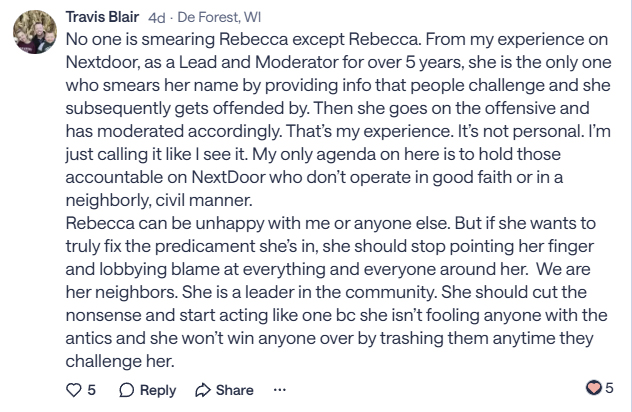Click the Travis Blair author name

(x=103, y=17)
